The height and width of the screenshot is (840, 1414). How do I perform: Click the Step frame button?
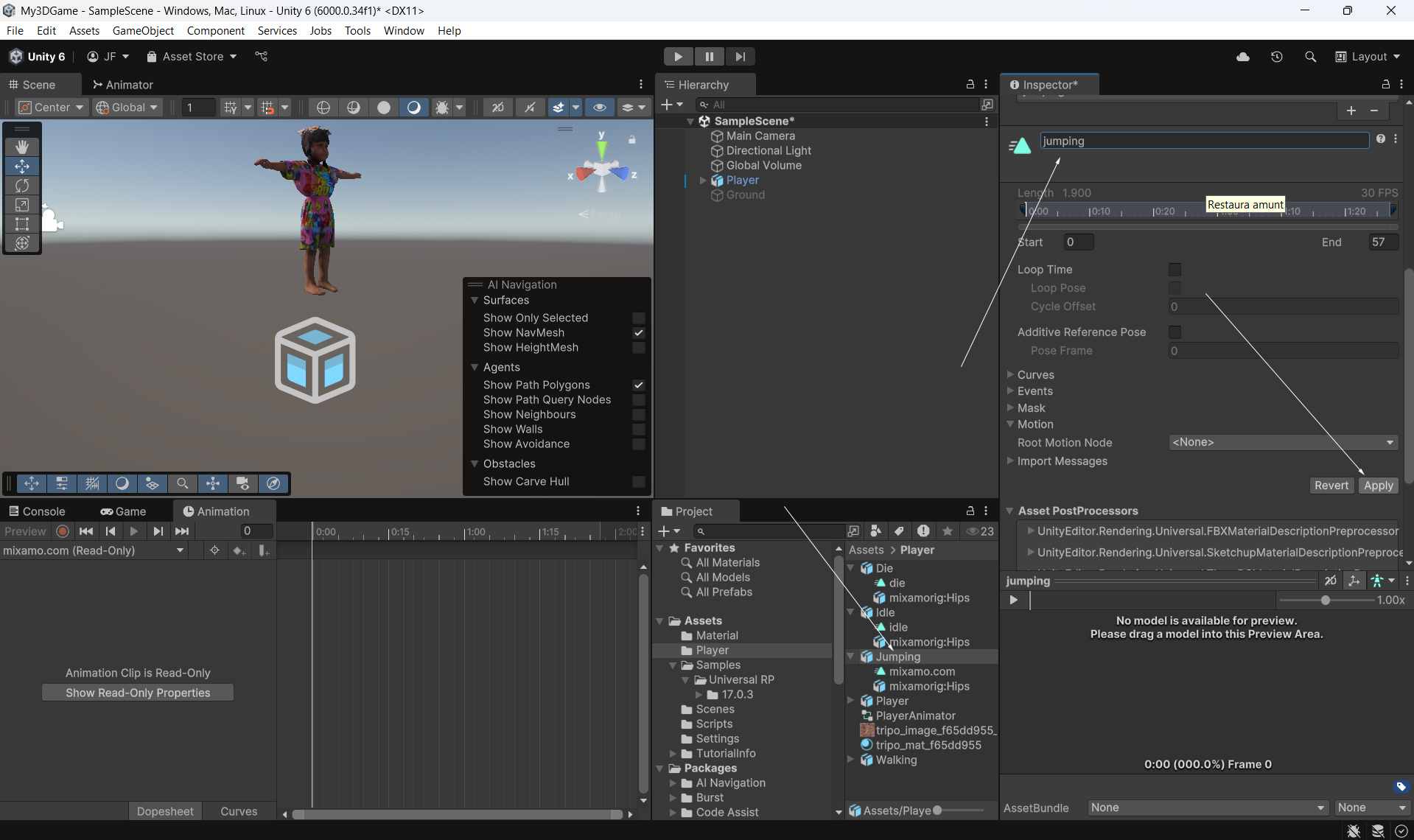point(740,57)
